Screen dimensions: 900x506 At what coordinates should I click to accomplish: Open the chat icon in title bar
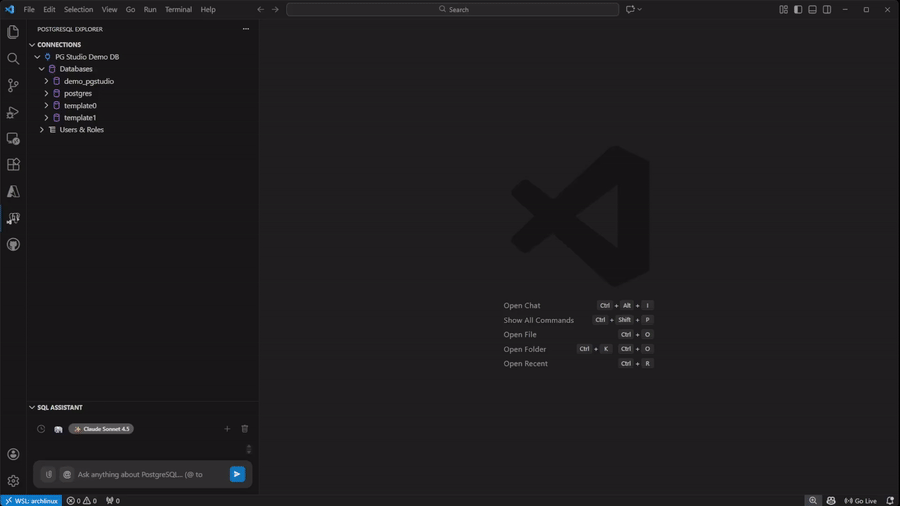coord(630,9)
